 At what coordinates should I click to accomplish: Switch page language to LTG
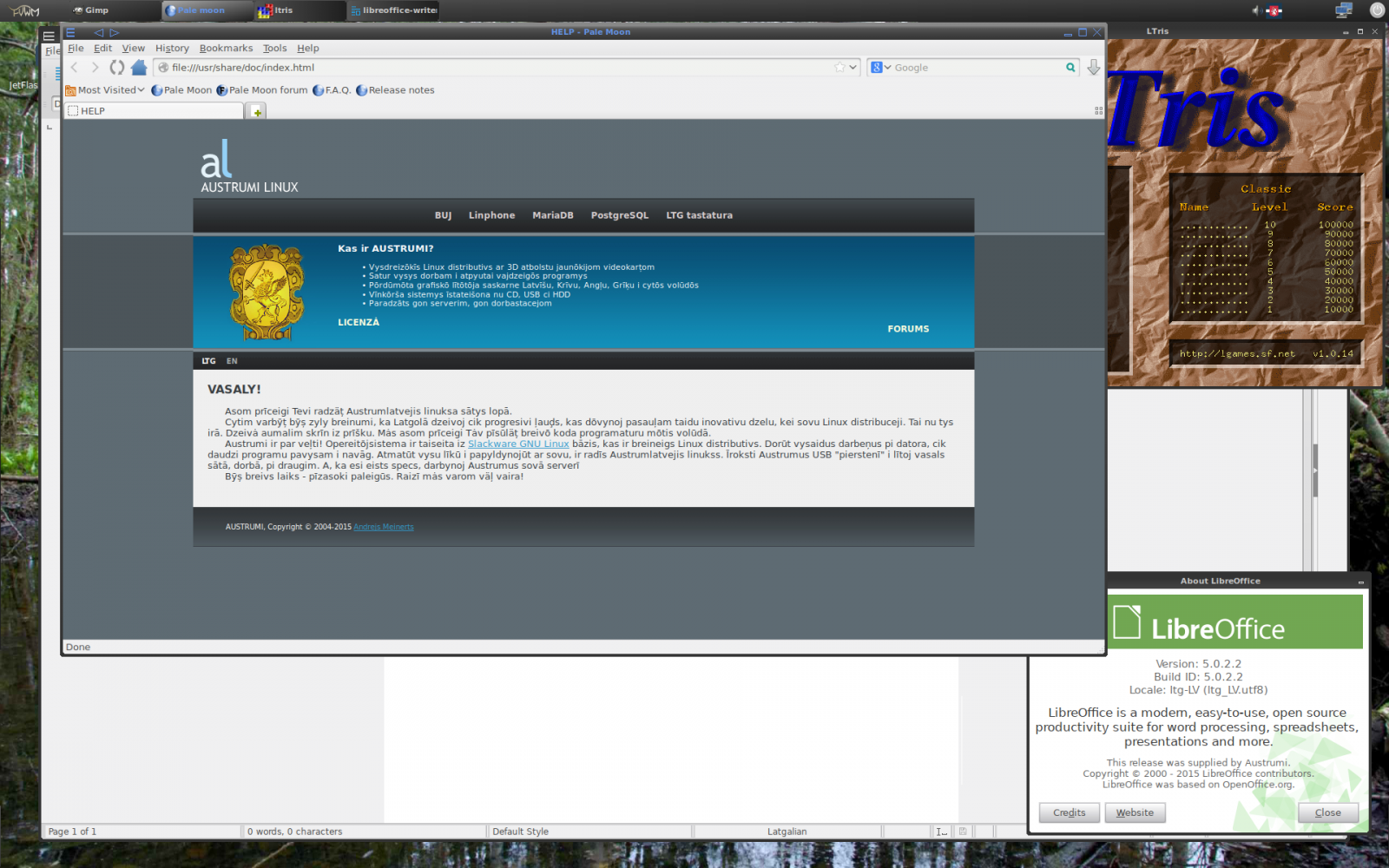(x=208, y=361)
